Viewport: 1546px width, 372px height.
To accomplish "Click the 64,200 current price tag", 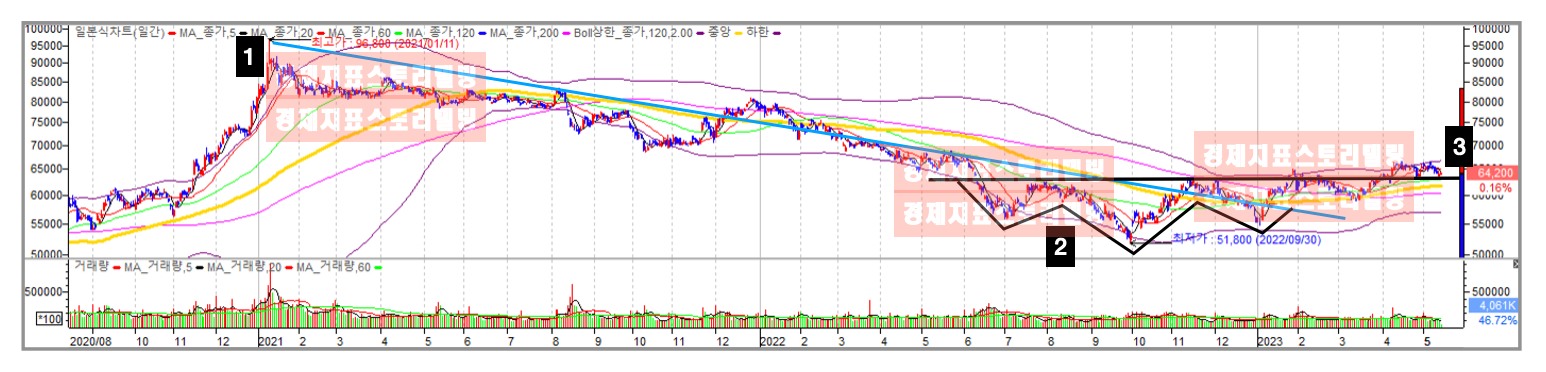I will [x=1494, y=172].
